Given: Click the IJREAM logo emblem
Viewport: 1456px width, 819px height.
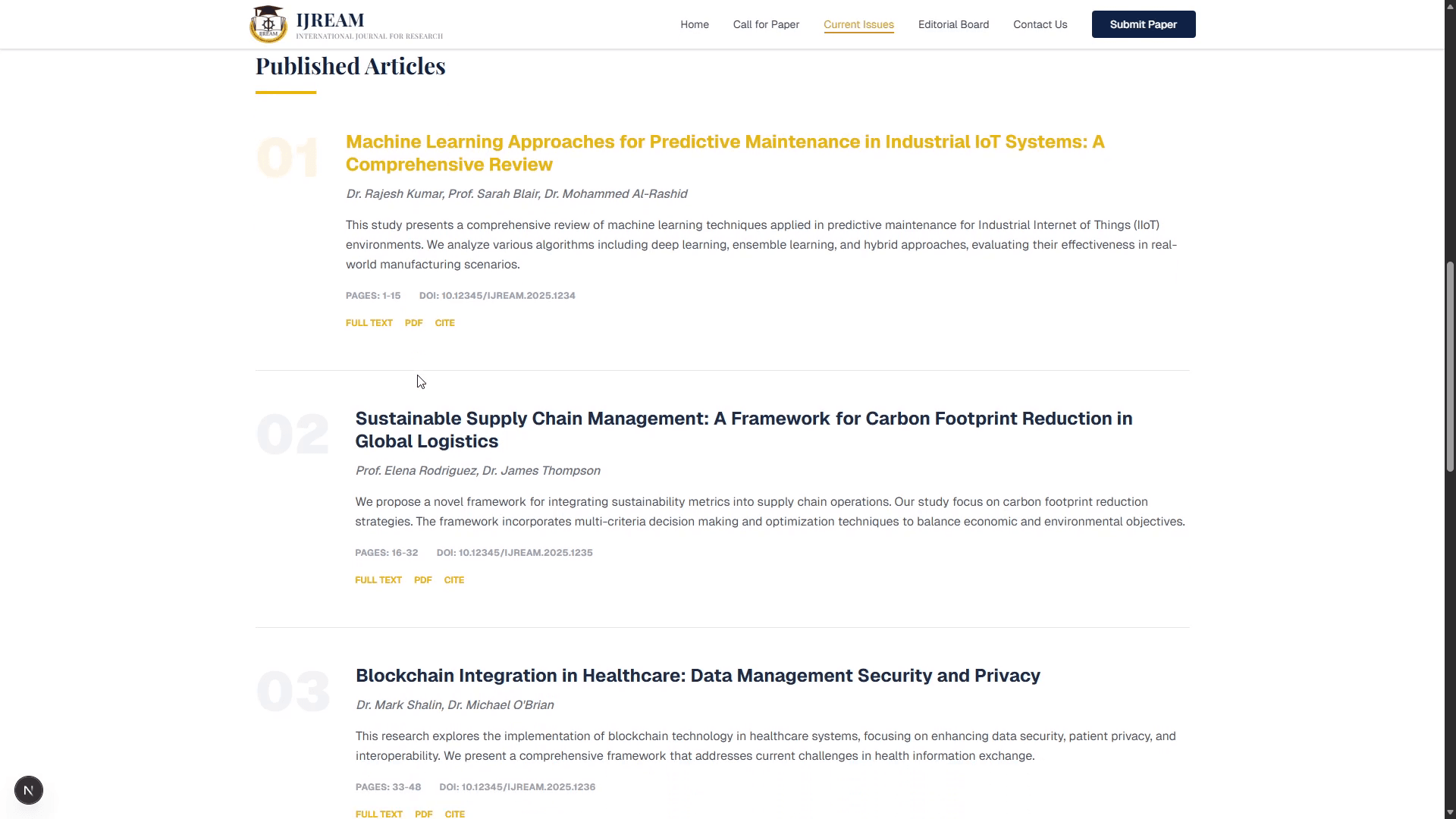Looking at the screenshot, I should tap(268, 24).
